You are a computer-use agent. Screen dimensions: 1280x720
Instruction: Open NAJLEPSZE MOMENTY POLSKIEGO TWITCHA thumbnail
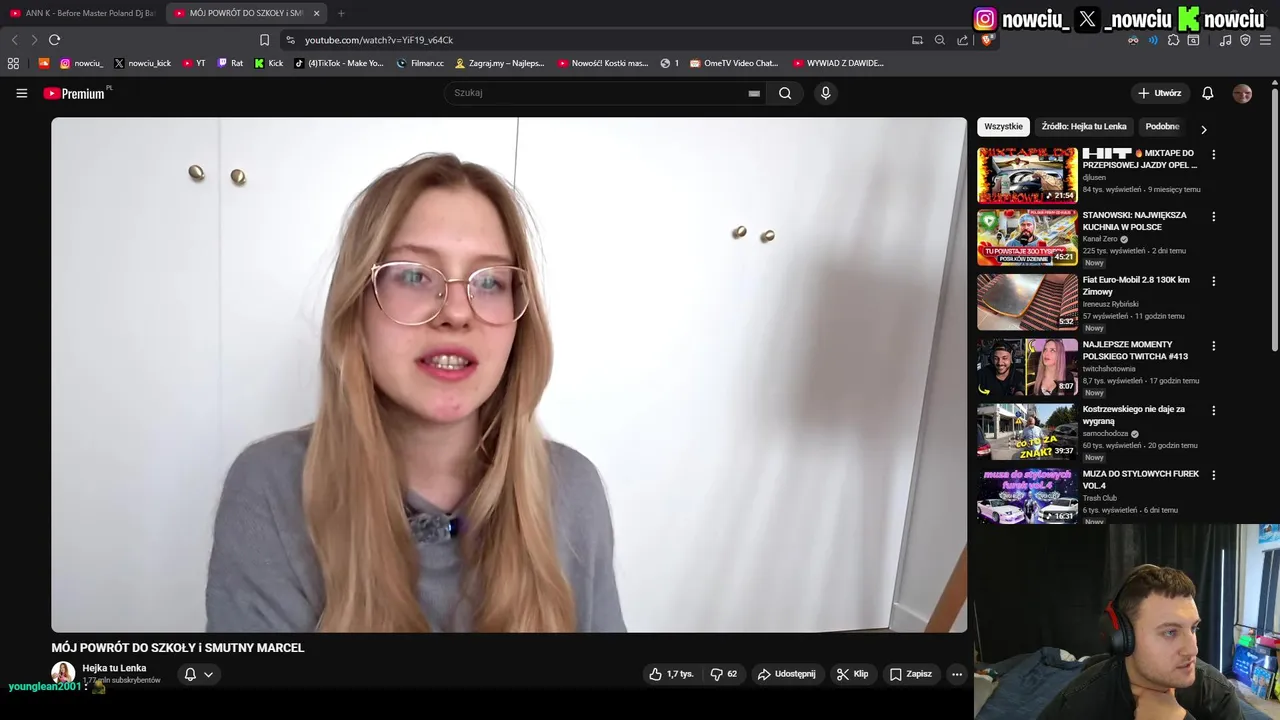(1027, 367)
